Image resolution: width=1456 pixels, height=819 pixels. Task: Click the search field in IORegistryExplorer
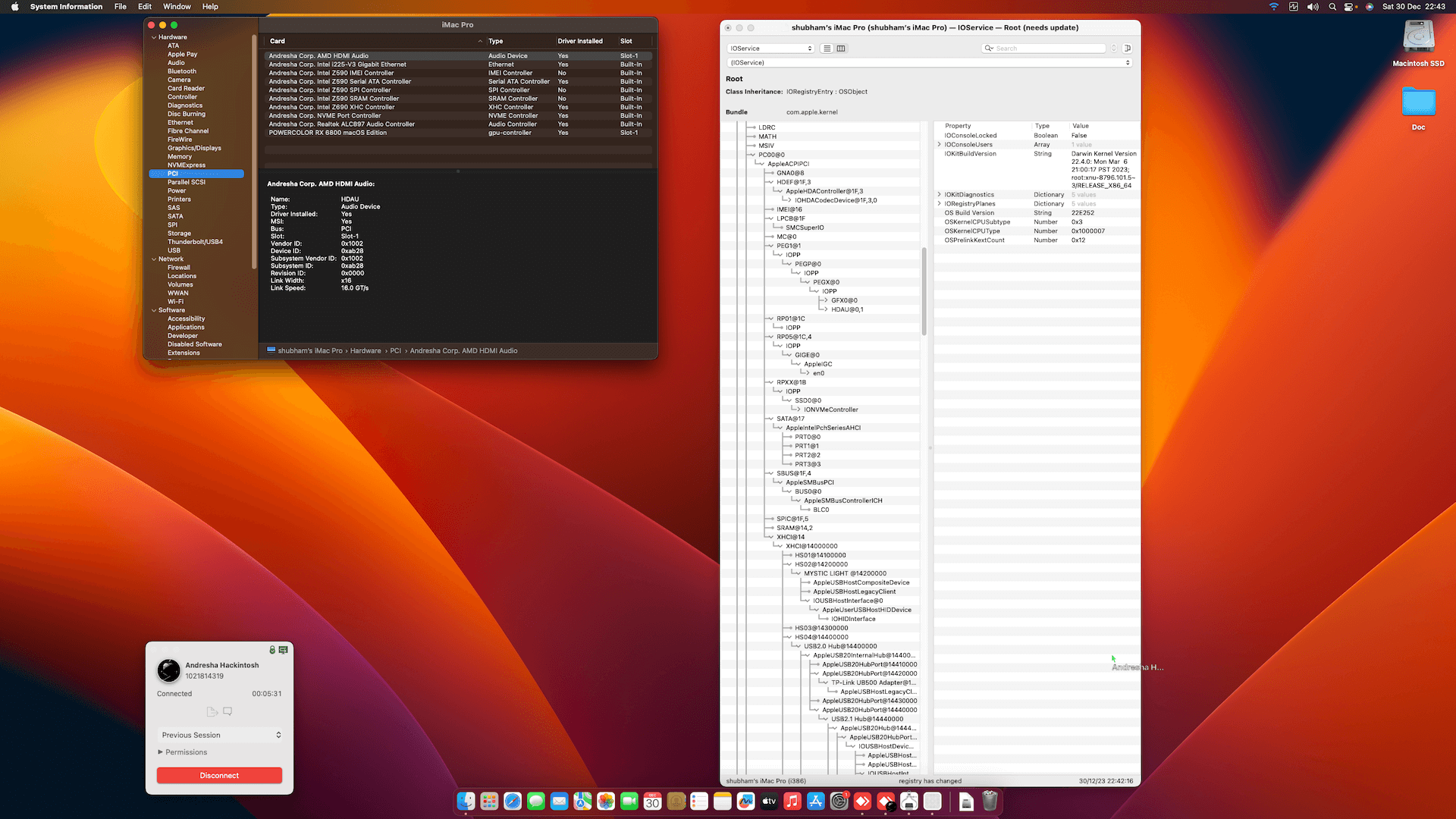(x=1043, y=48)
